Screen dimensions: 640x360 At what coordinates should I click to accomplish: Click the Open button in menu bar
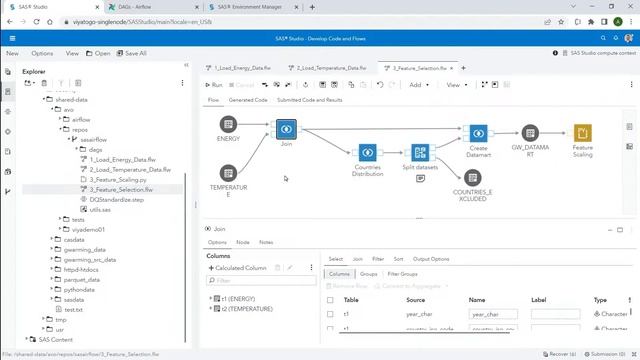click(98, 53)
